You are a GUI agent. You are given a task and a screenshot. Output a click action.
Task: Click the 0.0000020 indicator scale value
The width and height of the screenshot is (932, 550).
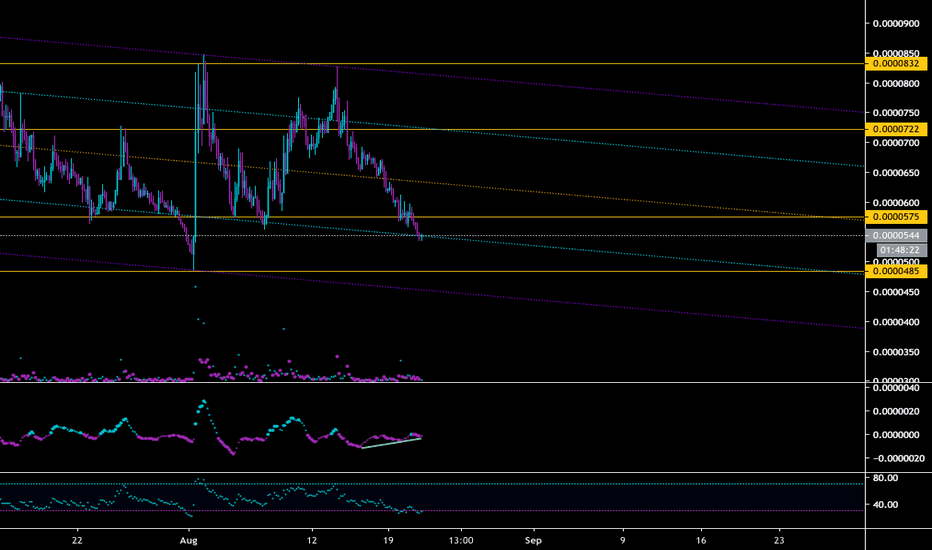(896, 411)
